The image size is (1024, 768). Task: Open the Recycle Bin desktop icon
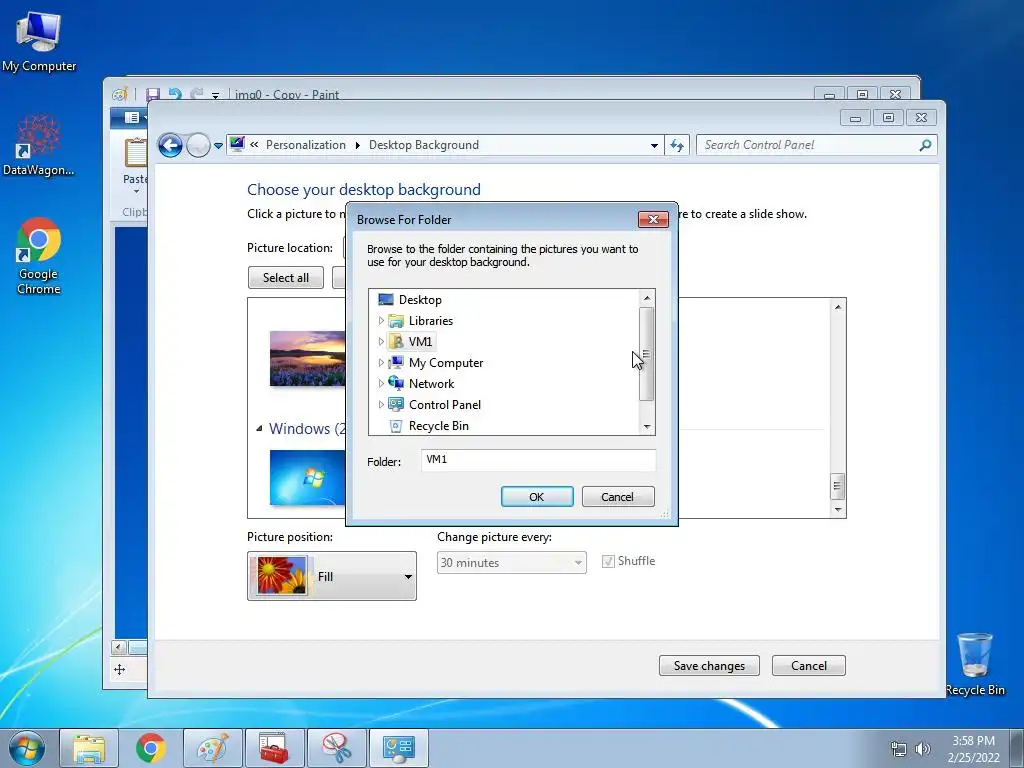974,664
